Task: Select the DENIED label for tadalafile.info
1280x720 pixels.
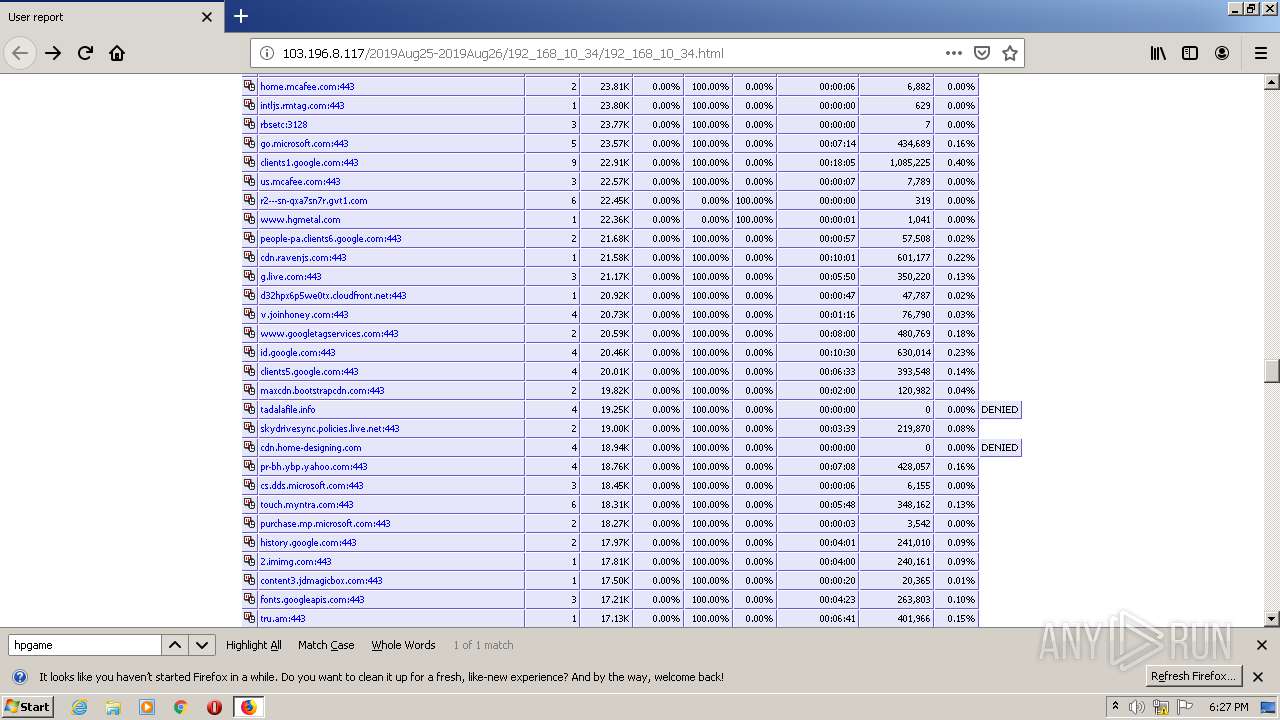Action: tap(1000, 410)
